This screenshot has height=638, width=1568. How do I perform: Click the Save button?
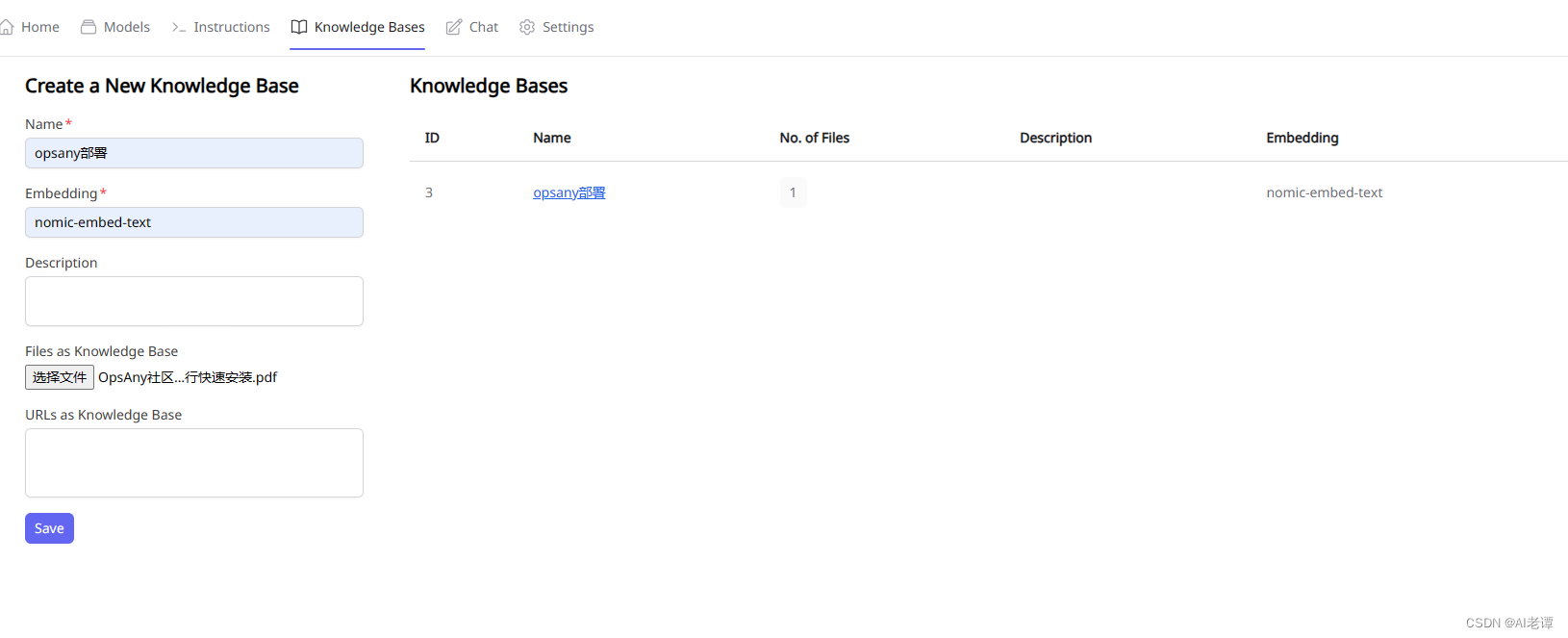point(49,528)
